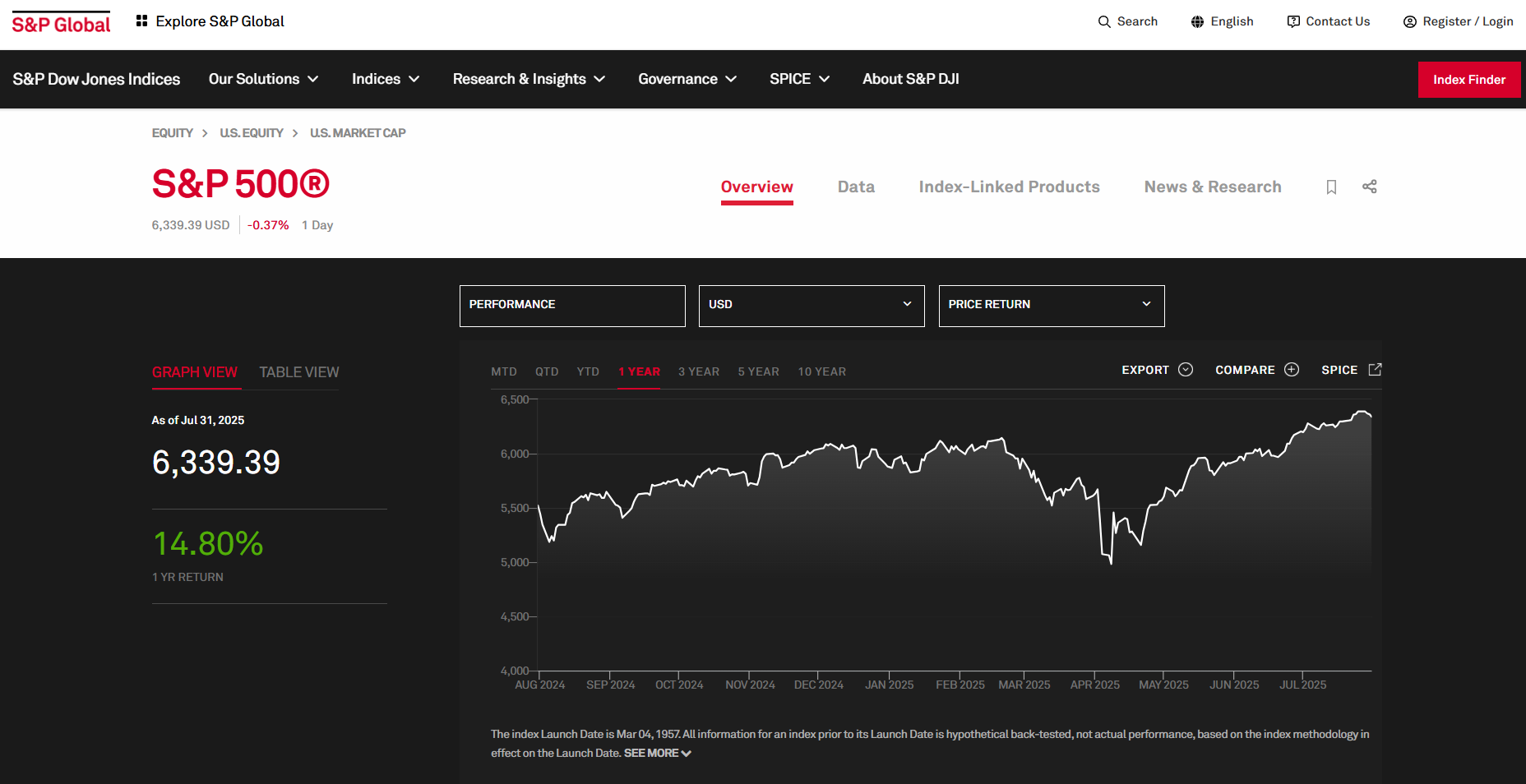Image resolution: width=1526 pixels, height=784 pixels.
Task: Open the Price Return dropdown
Action: (1052, 306)
